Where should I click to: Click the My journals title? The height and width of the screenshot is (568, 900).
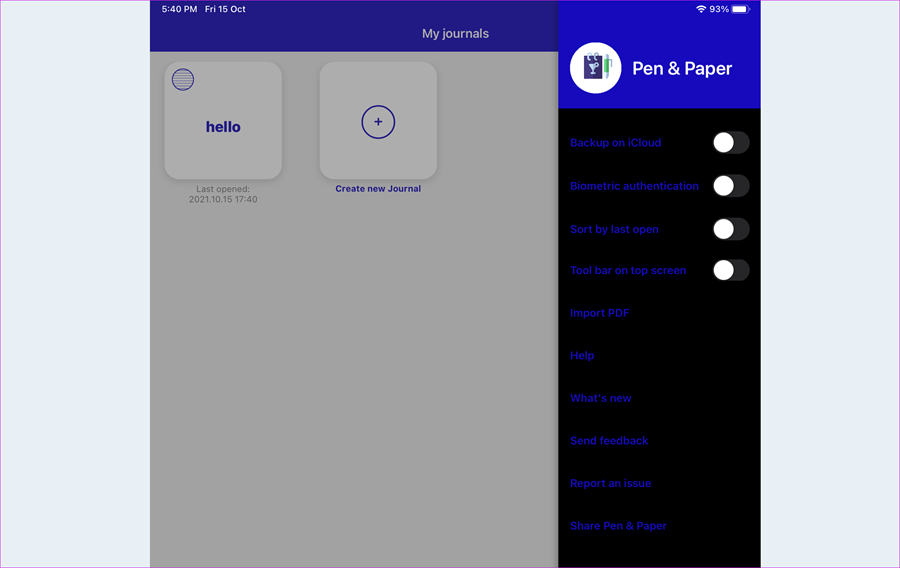click(455, 34)
